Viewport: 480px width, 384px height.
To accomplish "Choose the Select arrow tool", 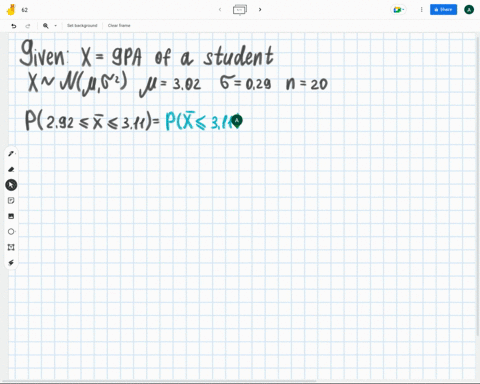I will tap(11, 185).
